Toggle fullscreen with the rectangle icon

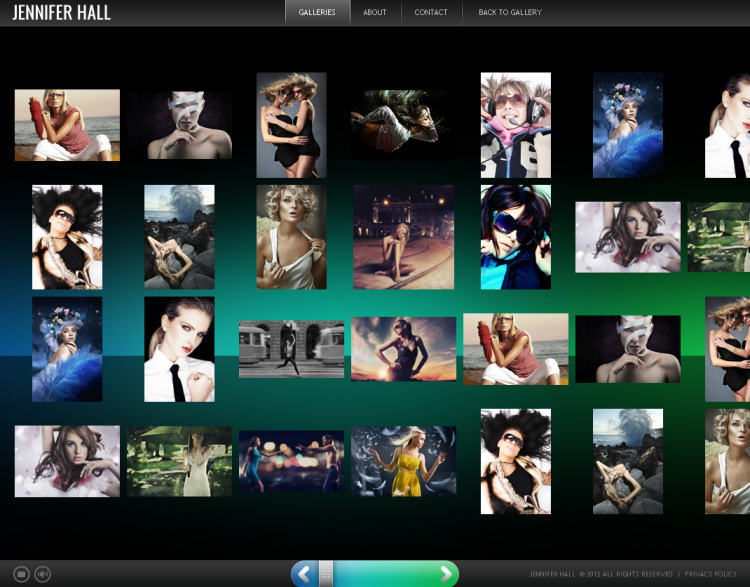coord(21,574)
